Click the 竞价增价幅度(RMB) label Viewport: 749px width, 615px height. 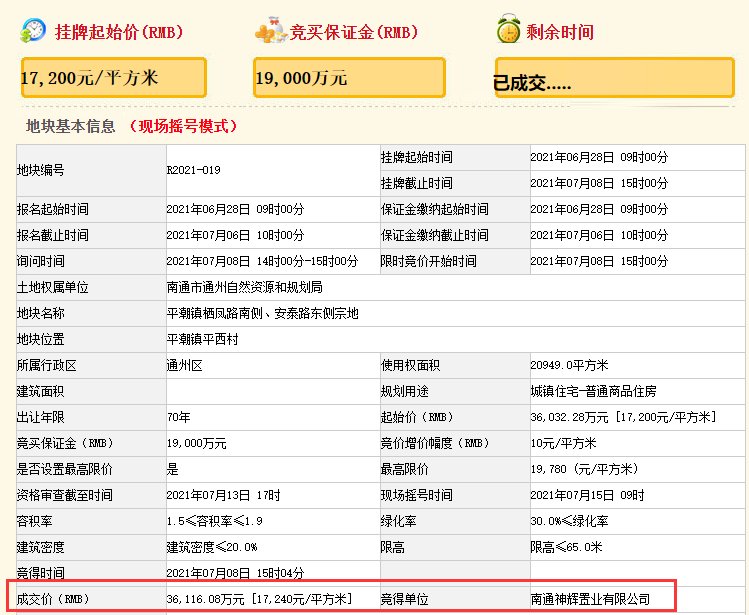(x=435, y=443)
